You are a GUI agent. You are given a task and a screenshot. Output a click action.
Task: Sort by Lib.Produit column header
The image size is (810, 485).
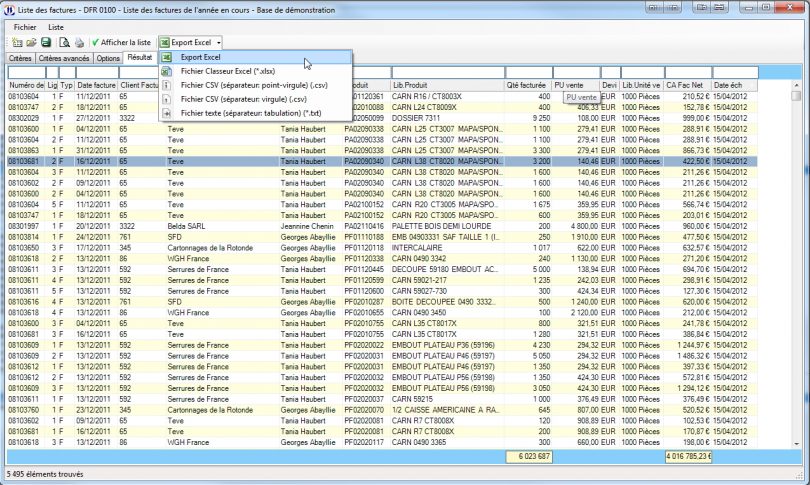pyautogui.click(x=447, y=85)
